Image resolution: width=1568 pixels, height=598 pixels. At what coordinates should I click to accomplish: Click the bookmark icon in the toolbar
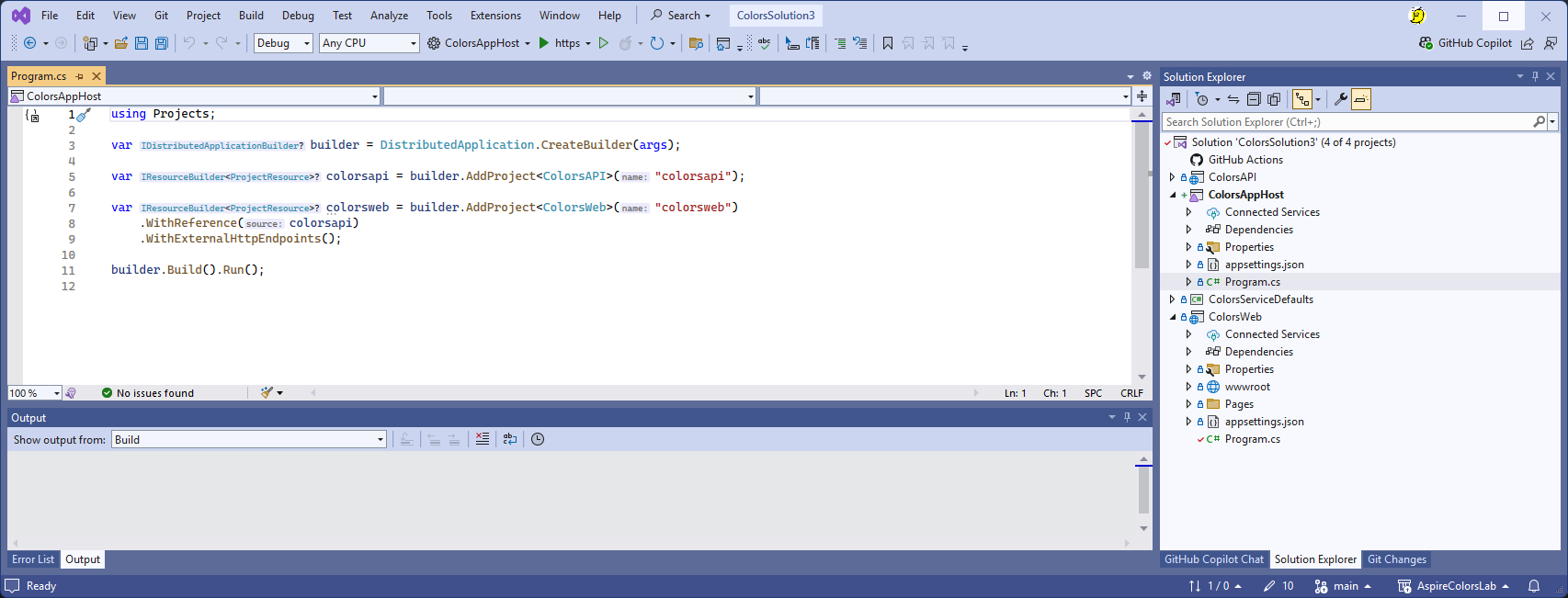coord(887,43)
